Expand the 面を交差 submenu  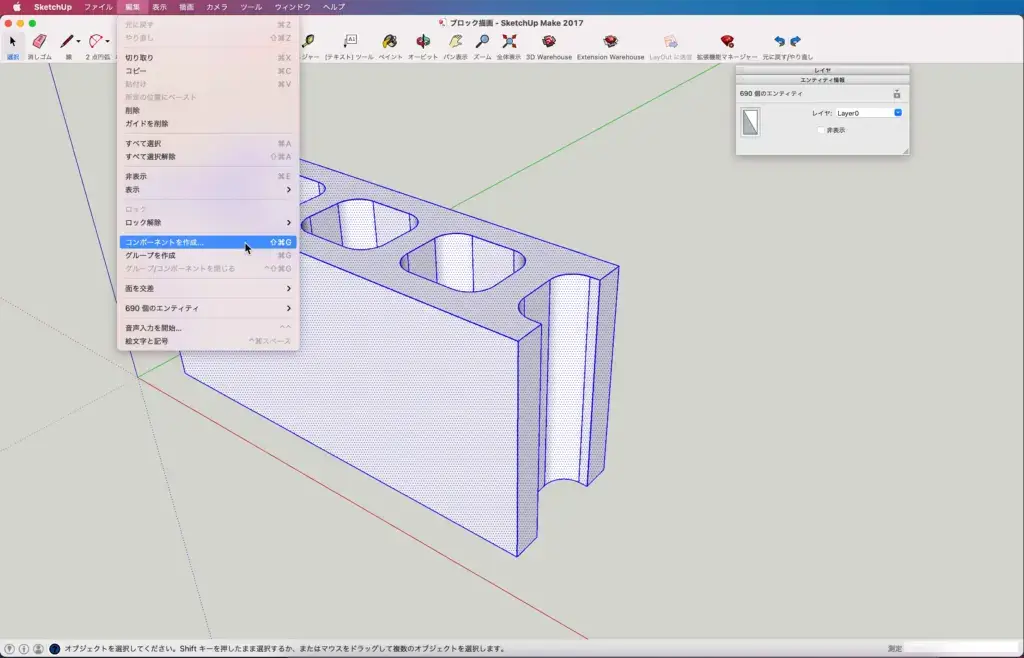pyautogui.click(x=208, y=289)
